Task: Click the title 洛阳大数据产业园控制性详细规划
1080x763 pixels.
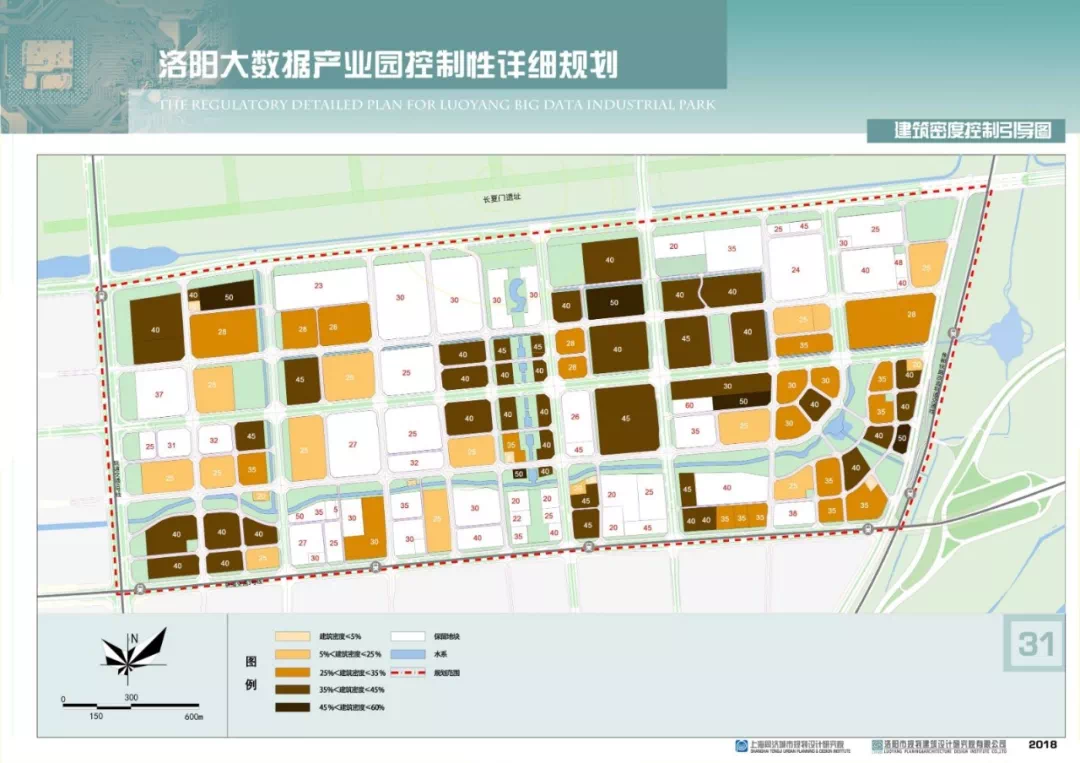Action: 388,65
